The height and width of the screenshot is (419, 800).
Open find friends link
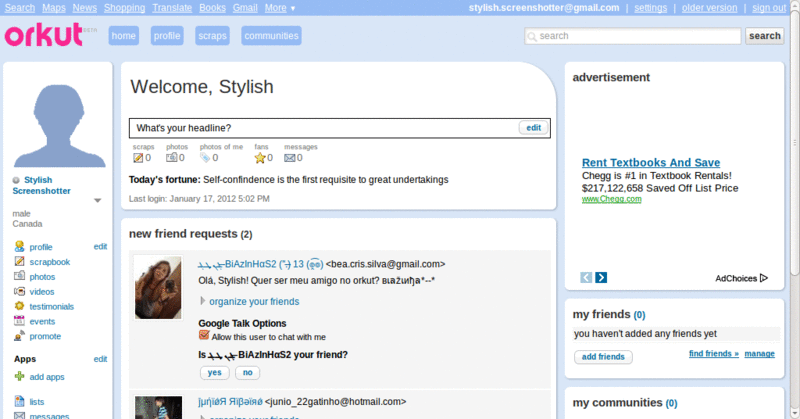coord(714,354)
